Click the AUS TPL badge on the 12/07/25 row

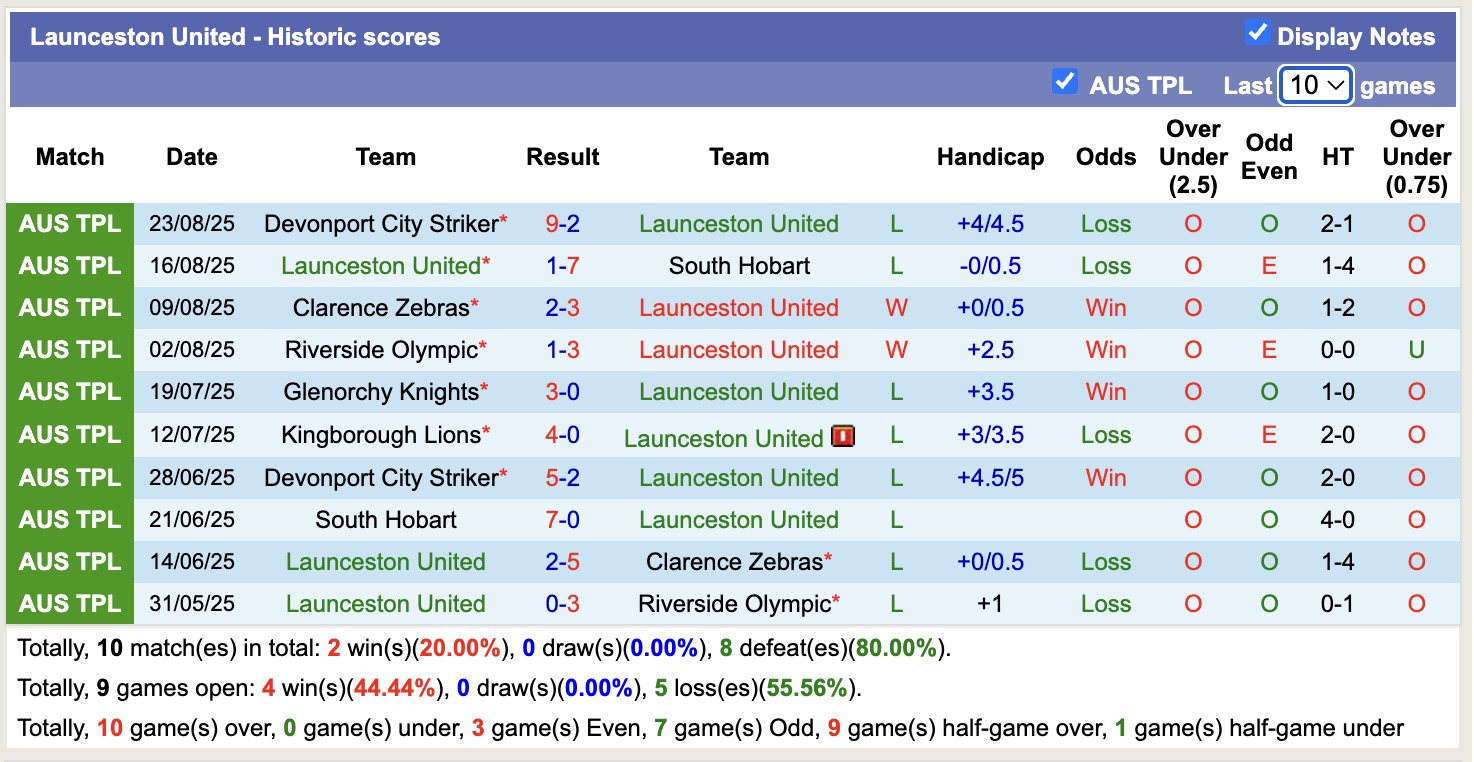(69, 434)
